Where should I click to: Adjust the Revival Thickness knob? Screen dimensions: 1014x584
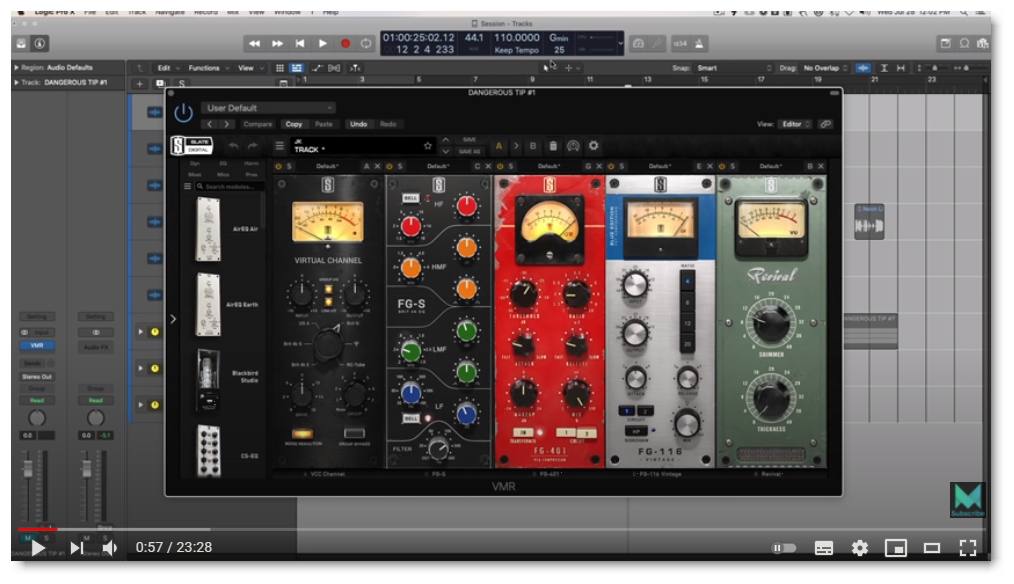771,396
